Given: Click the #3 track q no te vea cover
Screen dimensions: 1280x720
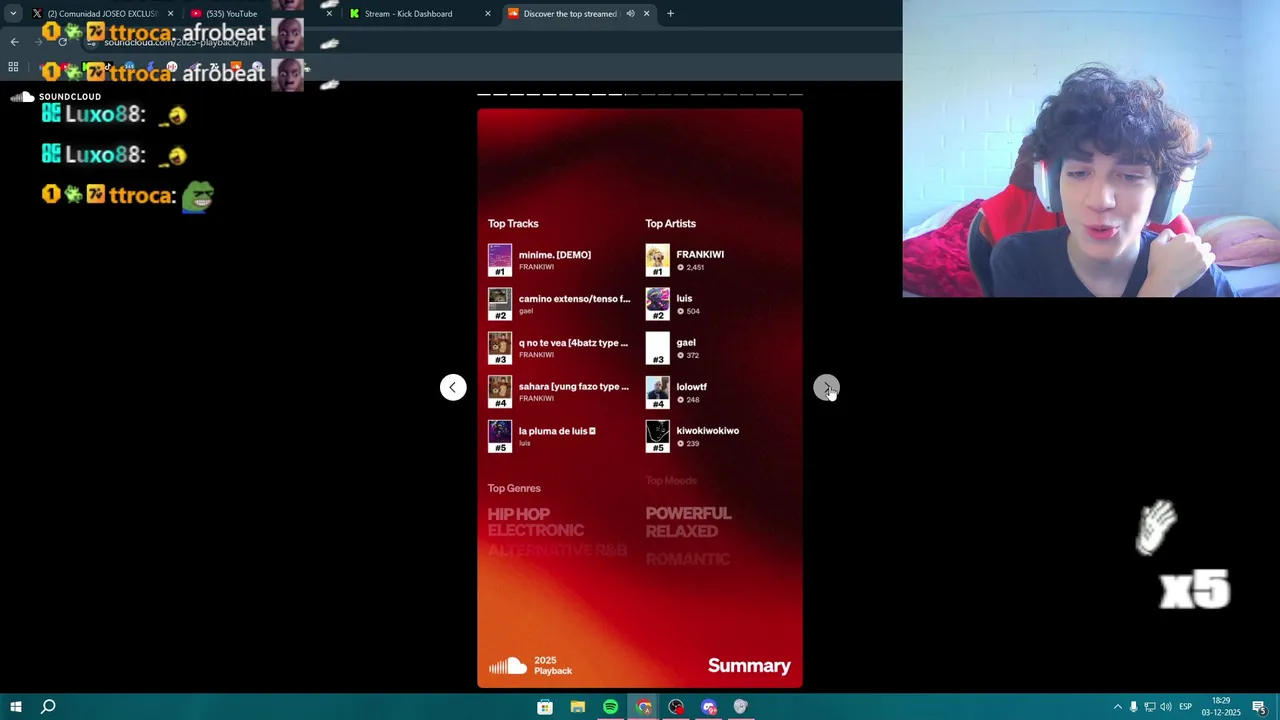Looking at the screenshot, I should tap(500, 348).
